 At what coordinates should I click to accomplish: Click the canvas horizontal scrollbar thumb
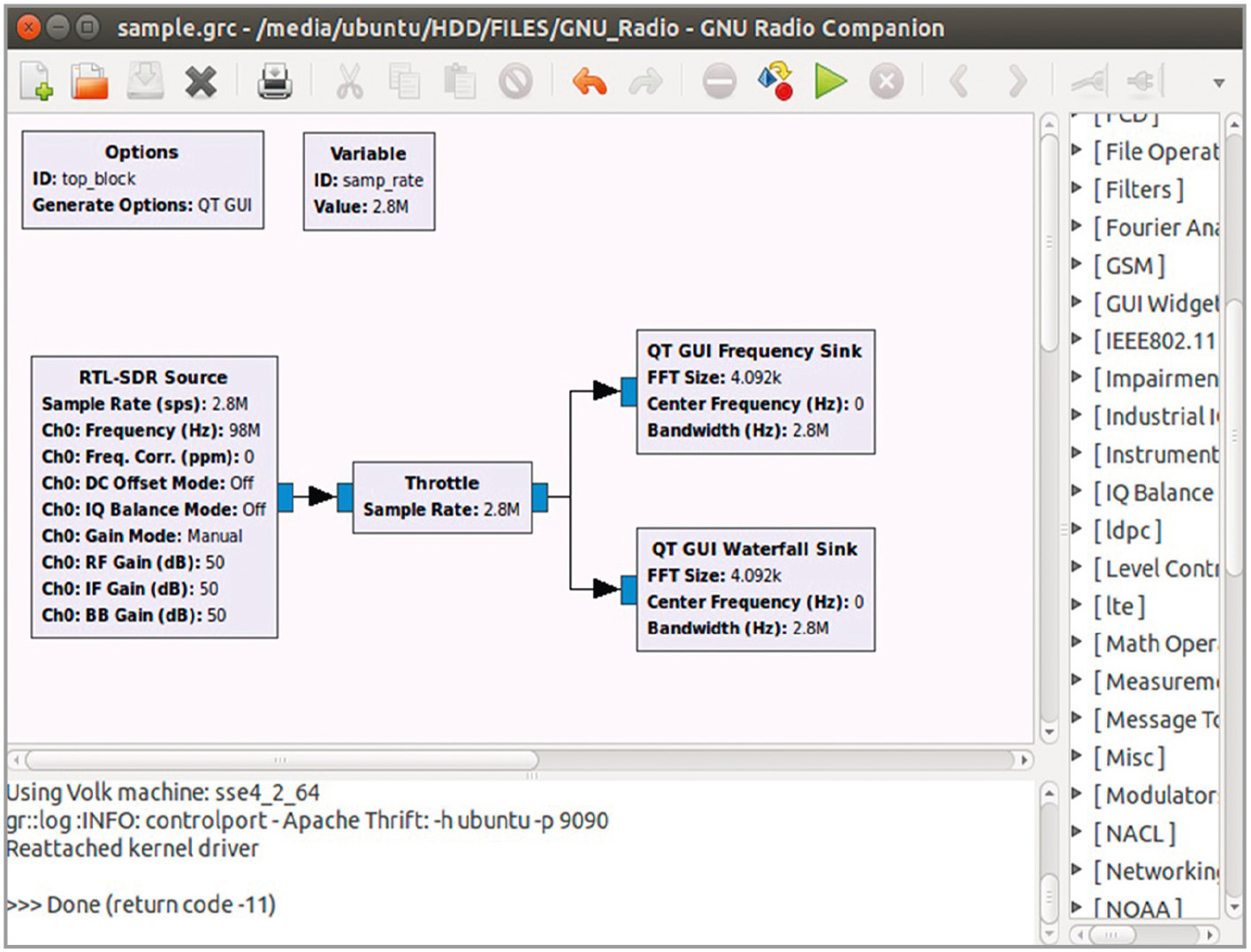click(x=281, y=759)
